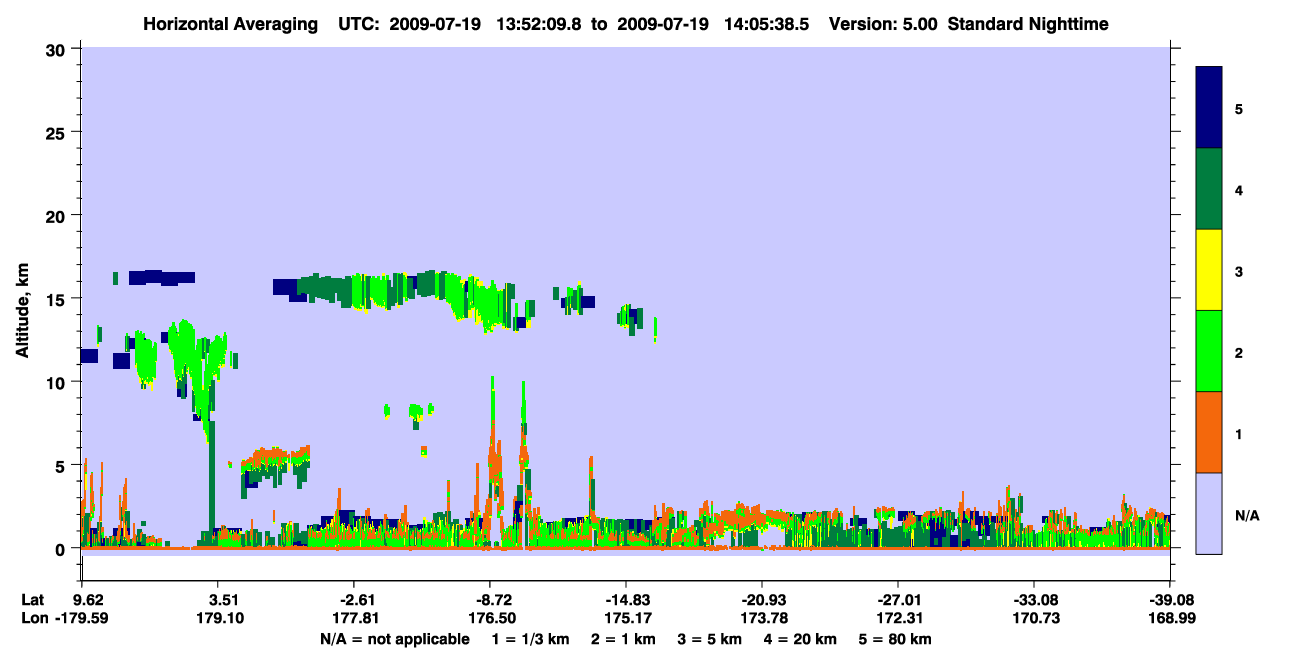1300x667 pixels.
Task: Click the colorbar label 5
Action: pyautogui.click(x=1239, y=108)
